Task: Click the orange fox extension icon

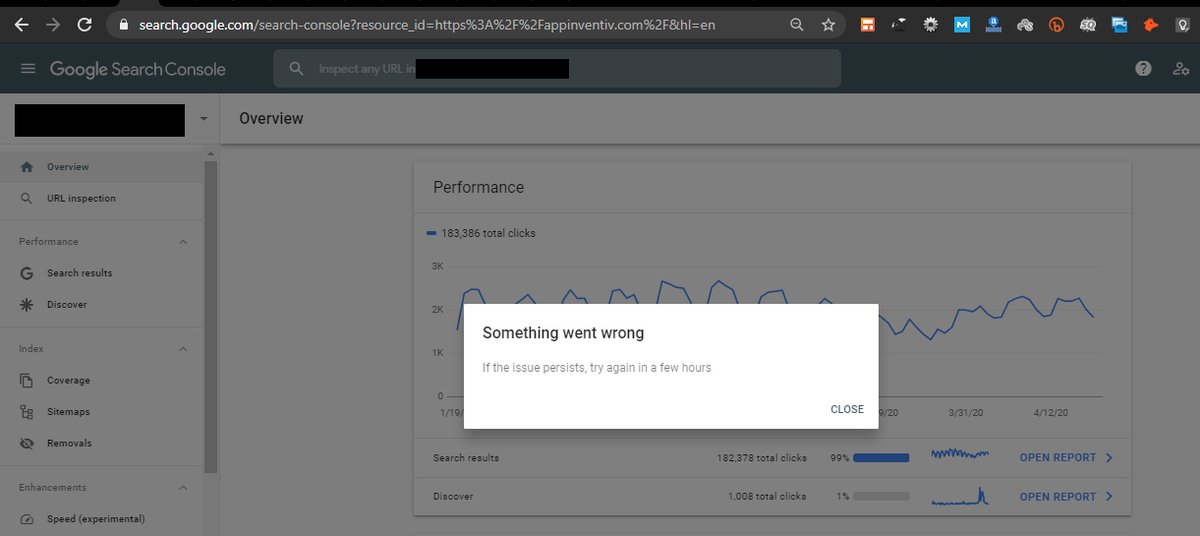Action: pyautogui.click(x=1150, y=24)
